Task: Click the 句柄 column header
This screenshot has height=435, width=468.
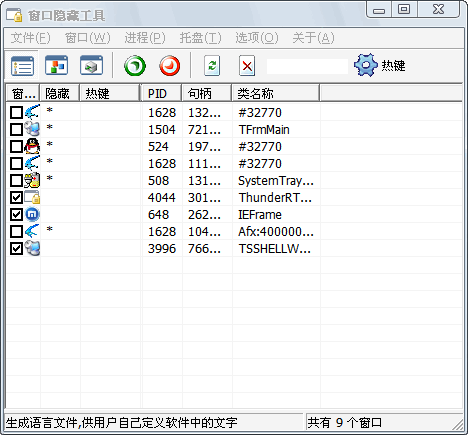Action: pyautogui.click(x=206, y=93)
